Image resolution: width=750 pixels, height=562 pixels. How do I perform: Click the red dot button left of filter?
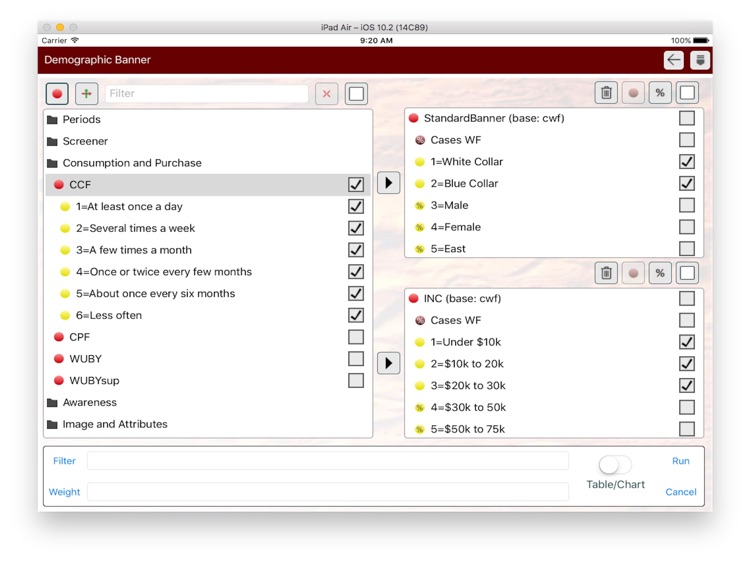(x=57, y=93)
